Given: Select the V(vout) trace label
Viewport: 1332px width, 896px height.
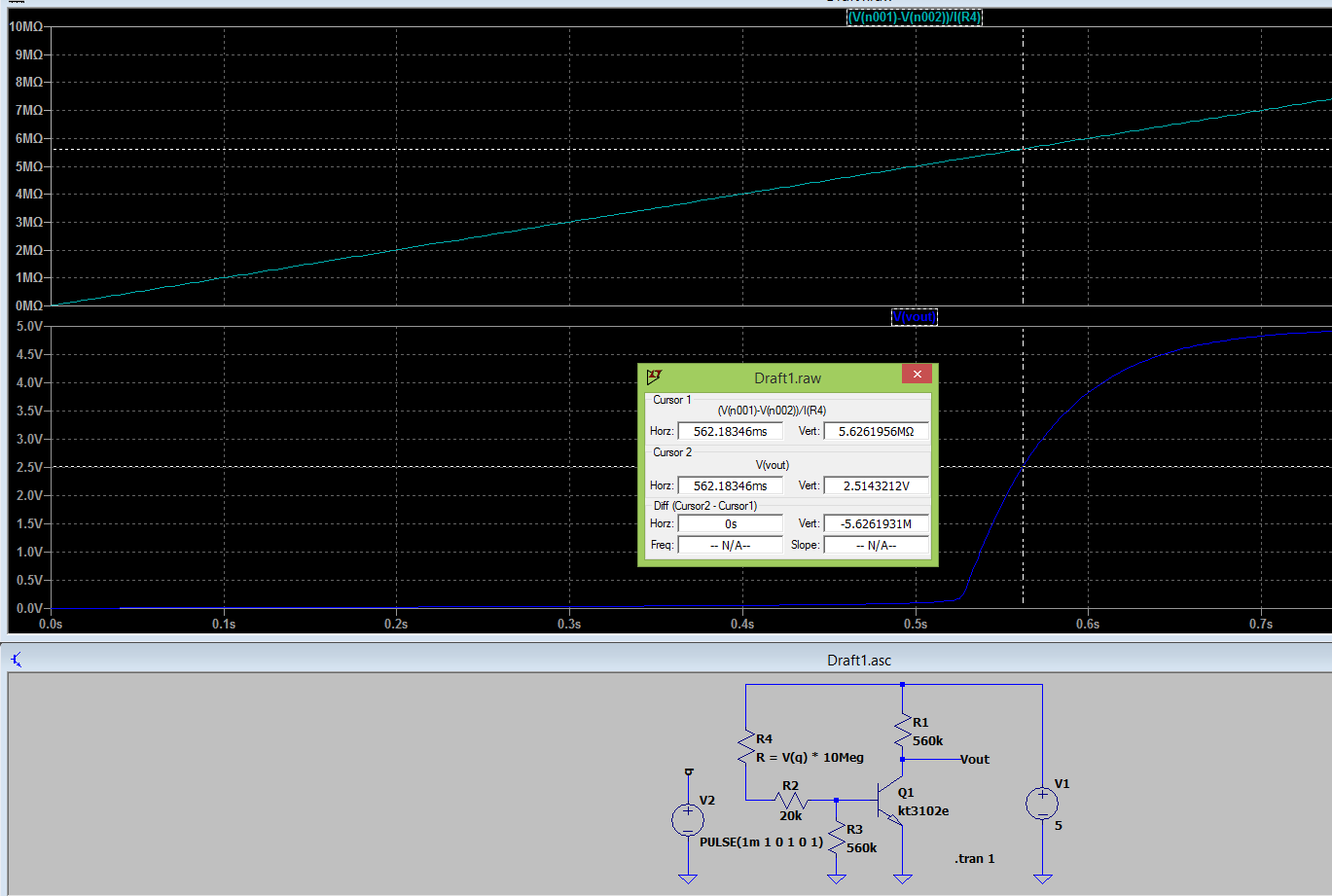Looking at the screenshot, I should [x=915, y=317].
